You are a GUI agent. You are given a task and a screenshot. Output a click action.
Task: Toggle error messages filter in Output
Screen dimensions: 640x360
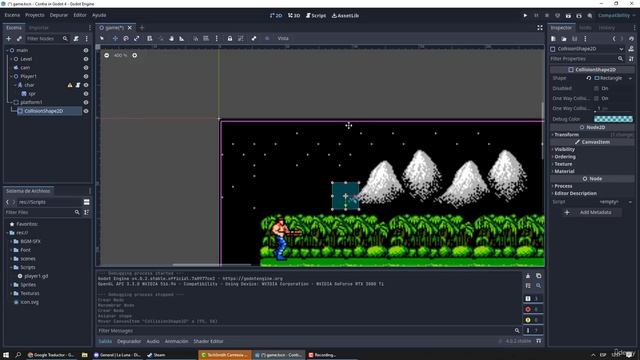pos(533,309)
